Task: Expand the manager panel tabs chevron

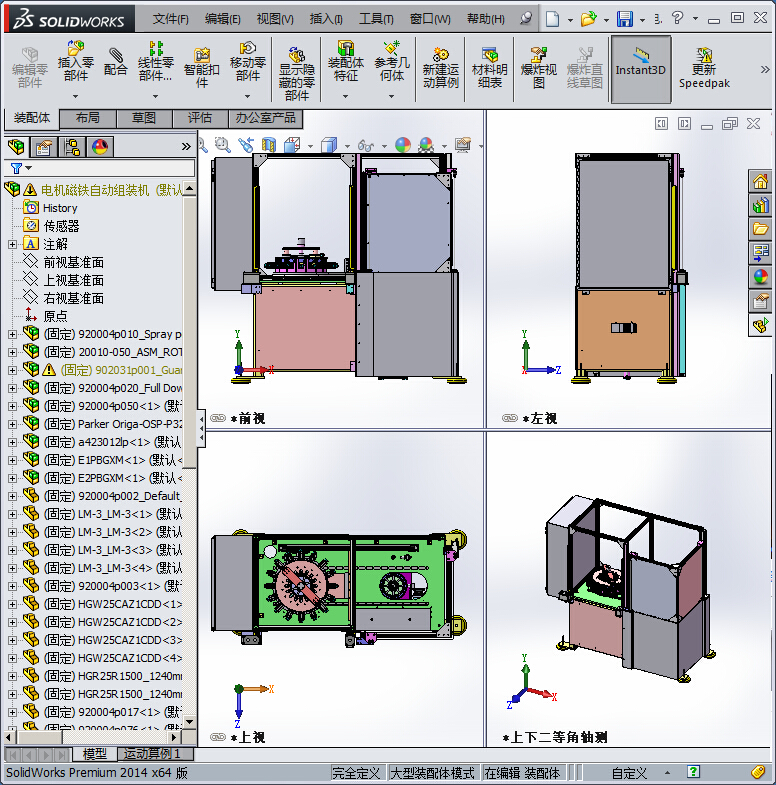Action: [x=186, y=147]
